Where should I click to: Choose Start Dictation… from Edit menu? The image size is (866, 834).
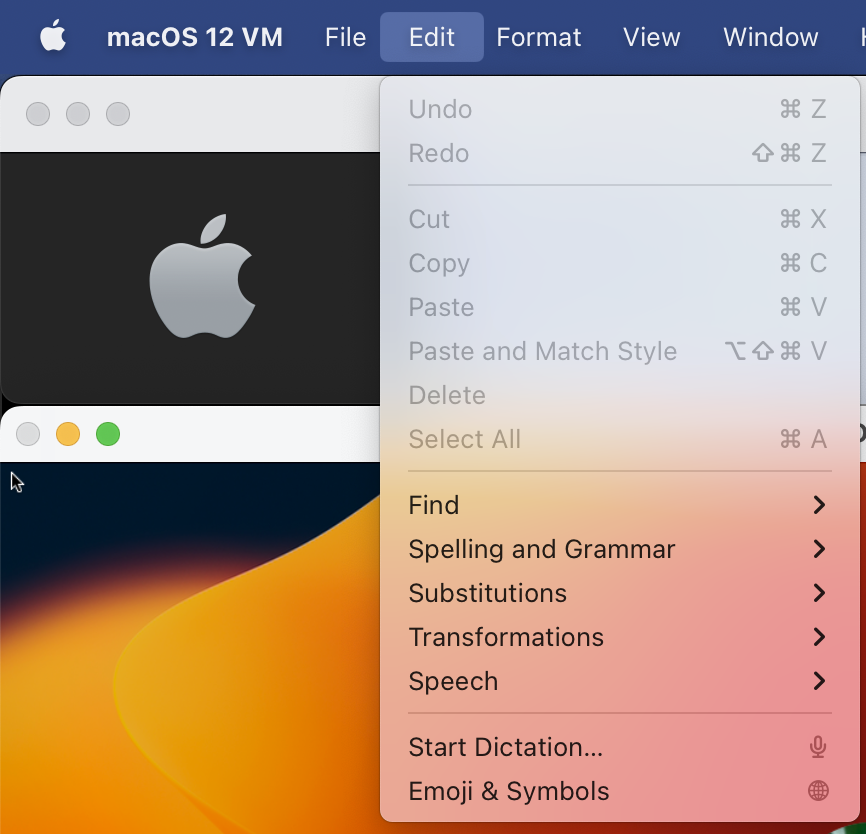click(x=620, y=747)
